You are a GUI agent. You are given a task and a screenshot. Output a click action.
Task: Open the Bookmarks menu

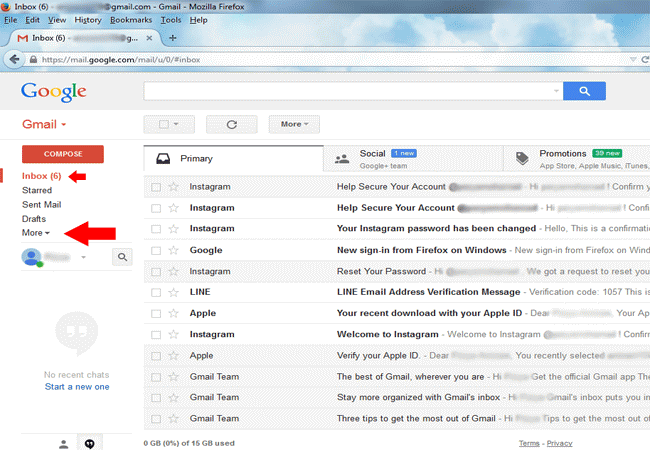point(131,20)
